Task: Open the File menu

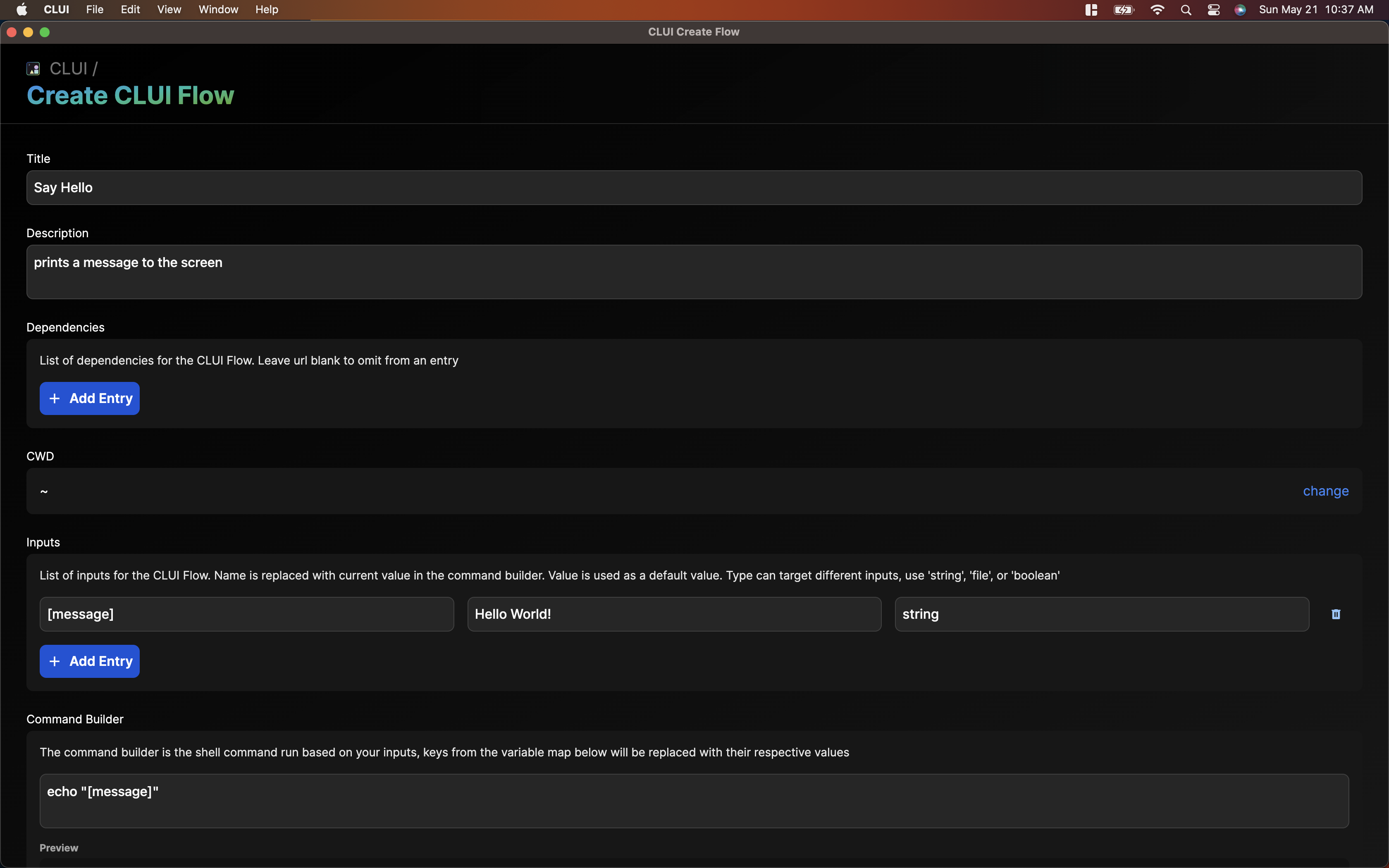Action: pos(95,10)
